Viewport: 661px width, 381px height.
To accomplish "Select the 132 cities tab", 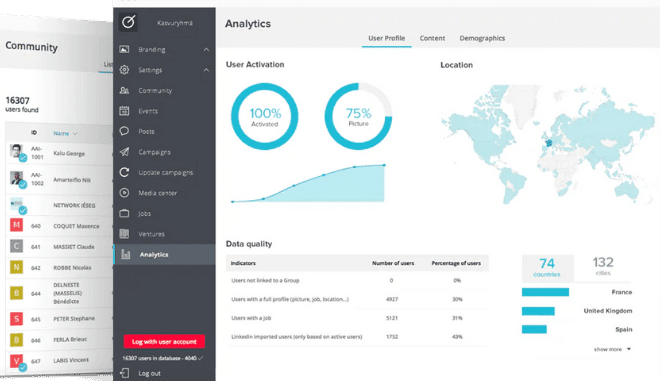I will pyautogui.click(x=603, y=266).
